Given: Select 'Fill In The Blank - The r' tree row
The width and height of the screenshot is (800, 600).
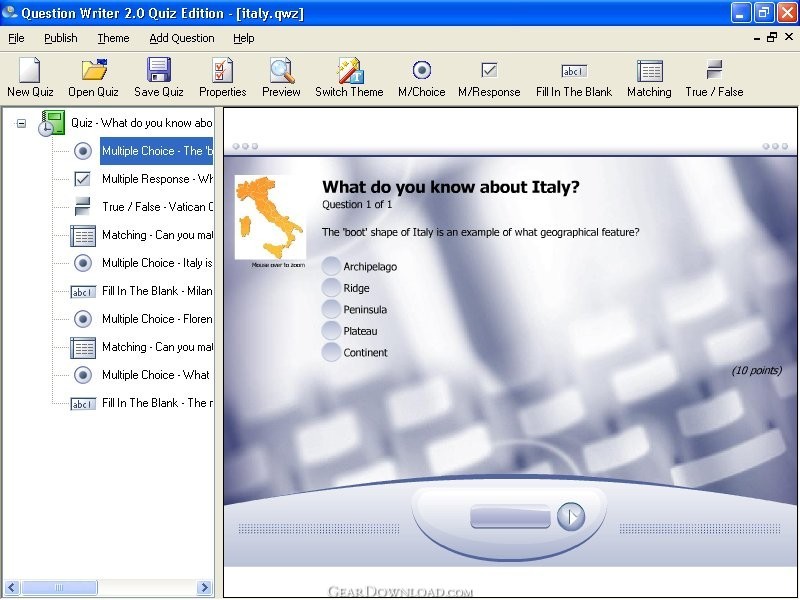Looking at the screenshot, I should click(x=157, y=403).
